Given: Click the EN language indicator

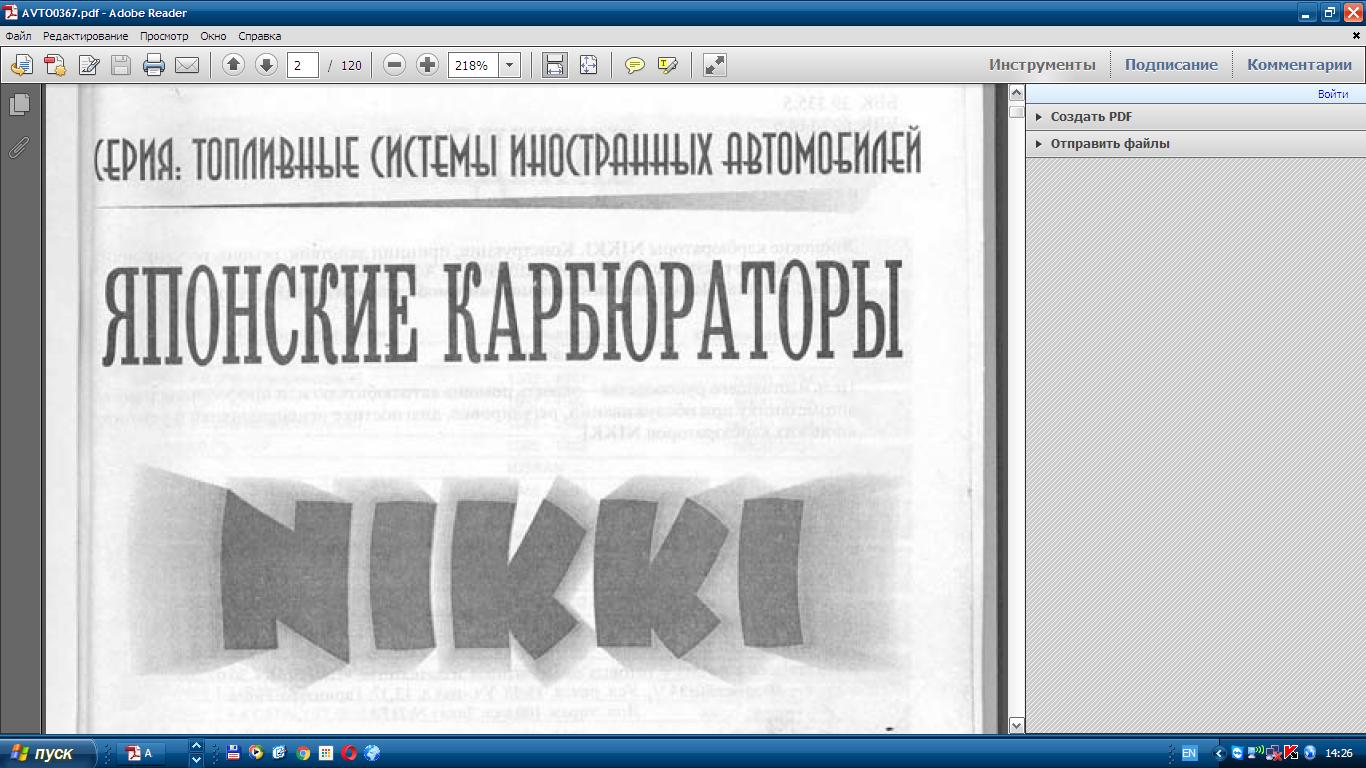Looking at the screenshot, I should [x=1189, y=753].
